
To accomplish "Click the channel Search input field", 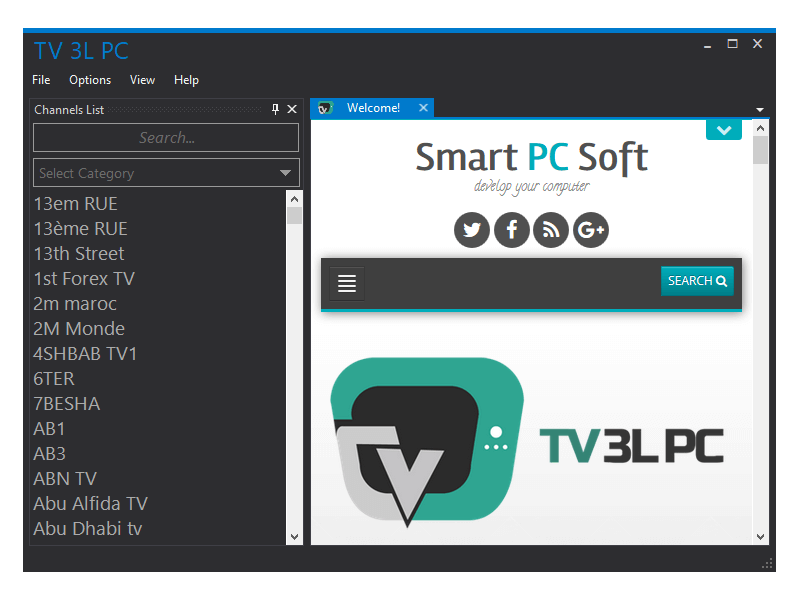I will click(x=166, y=138).
